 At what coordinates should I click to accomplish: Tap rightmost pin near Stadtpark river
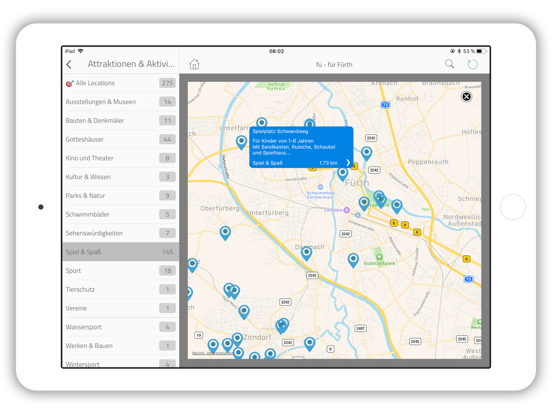397,206
